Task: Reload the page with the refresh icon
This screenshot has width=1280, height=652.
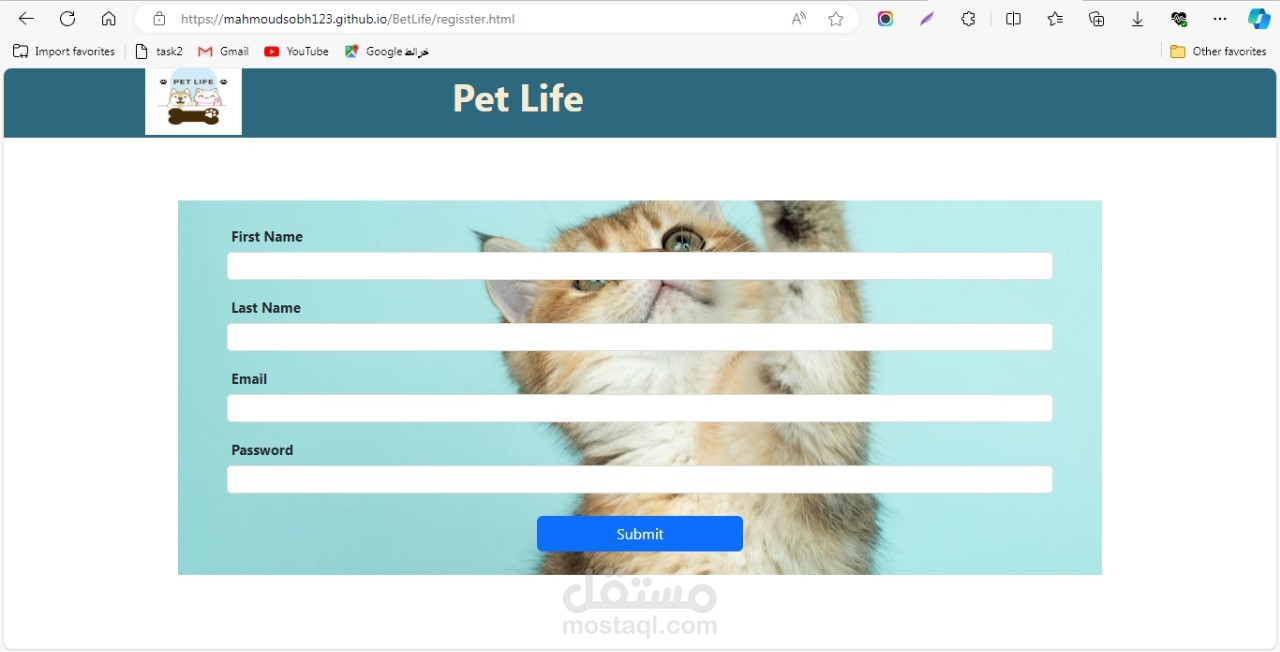Action: tap(68, 19)
